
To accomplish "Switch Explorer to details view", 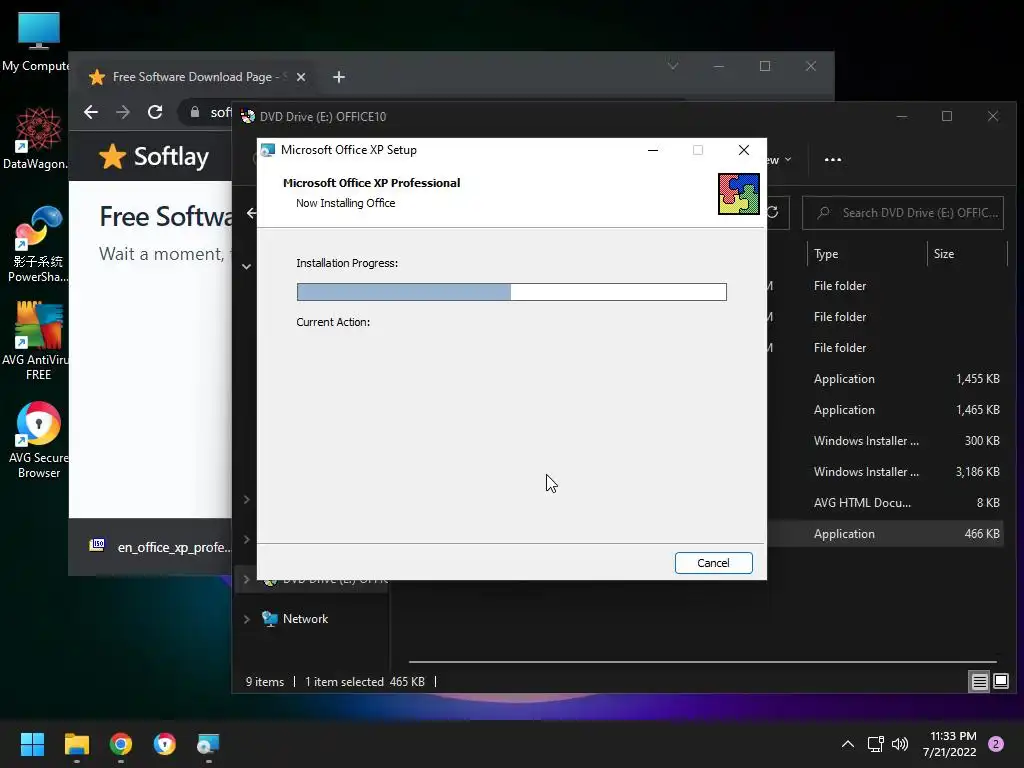I will pyautogui.click(x=980, y=682).
